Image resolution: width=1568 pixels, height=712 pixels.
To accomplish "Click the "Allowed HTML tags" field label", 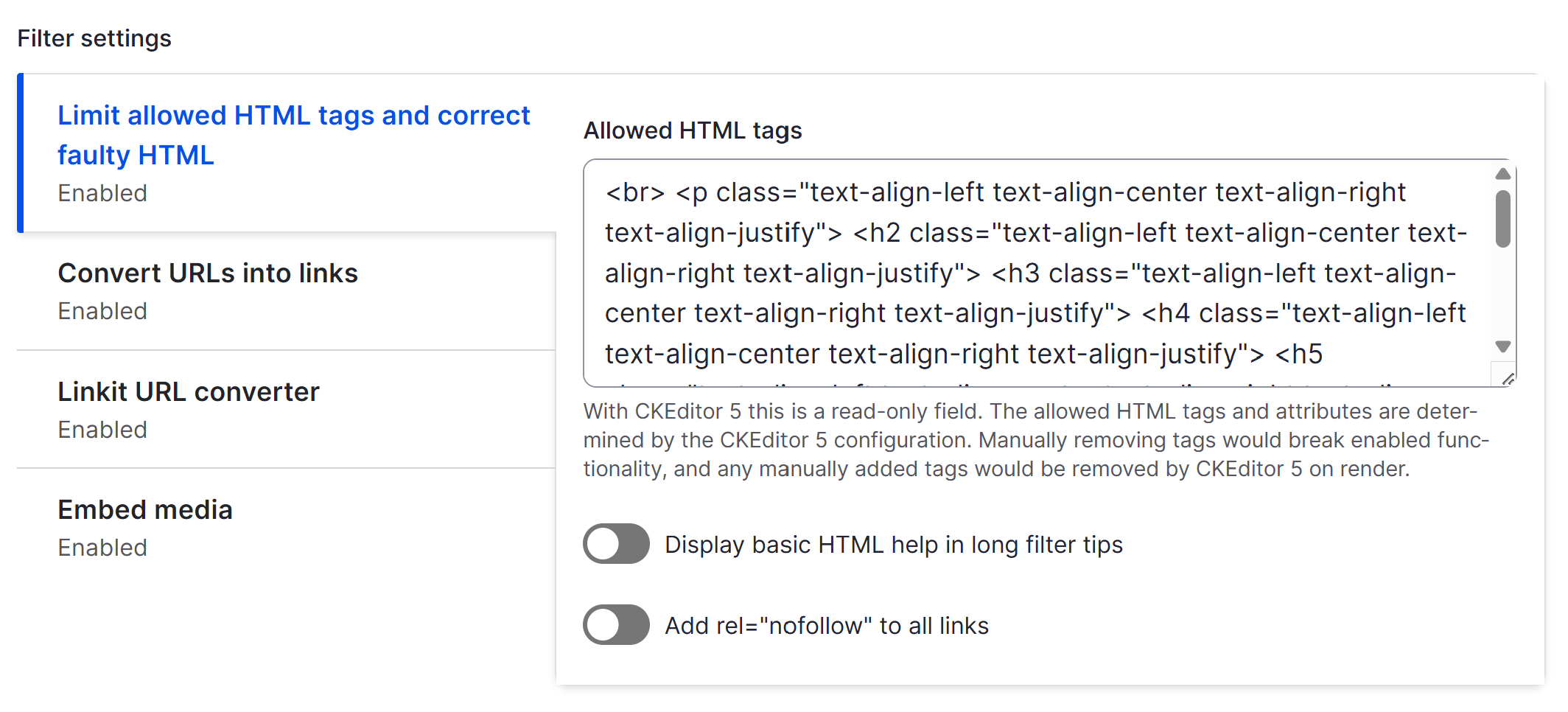I will 693,130.
